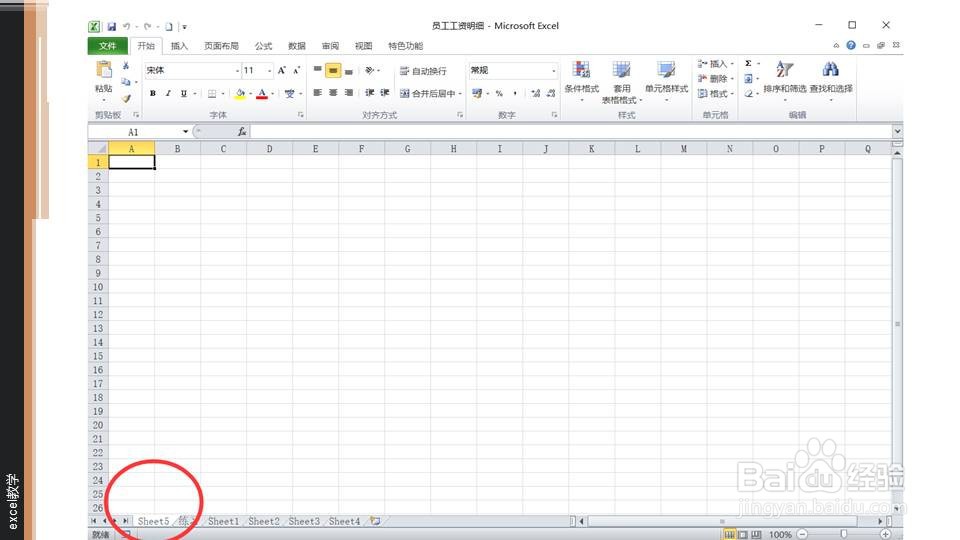Open the number format dropdown (常规)

(x=553, y=71)
